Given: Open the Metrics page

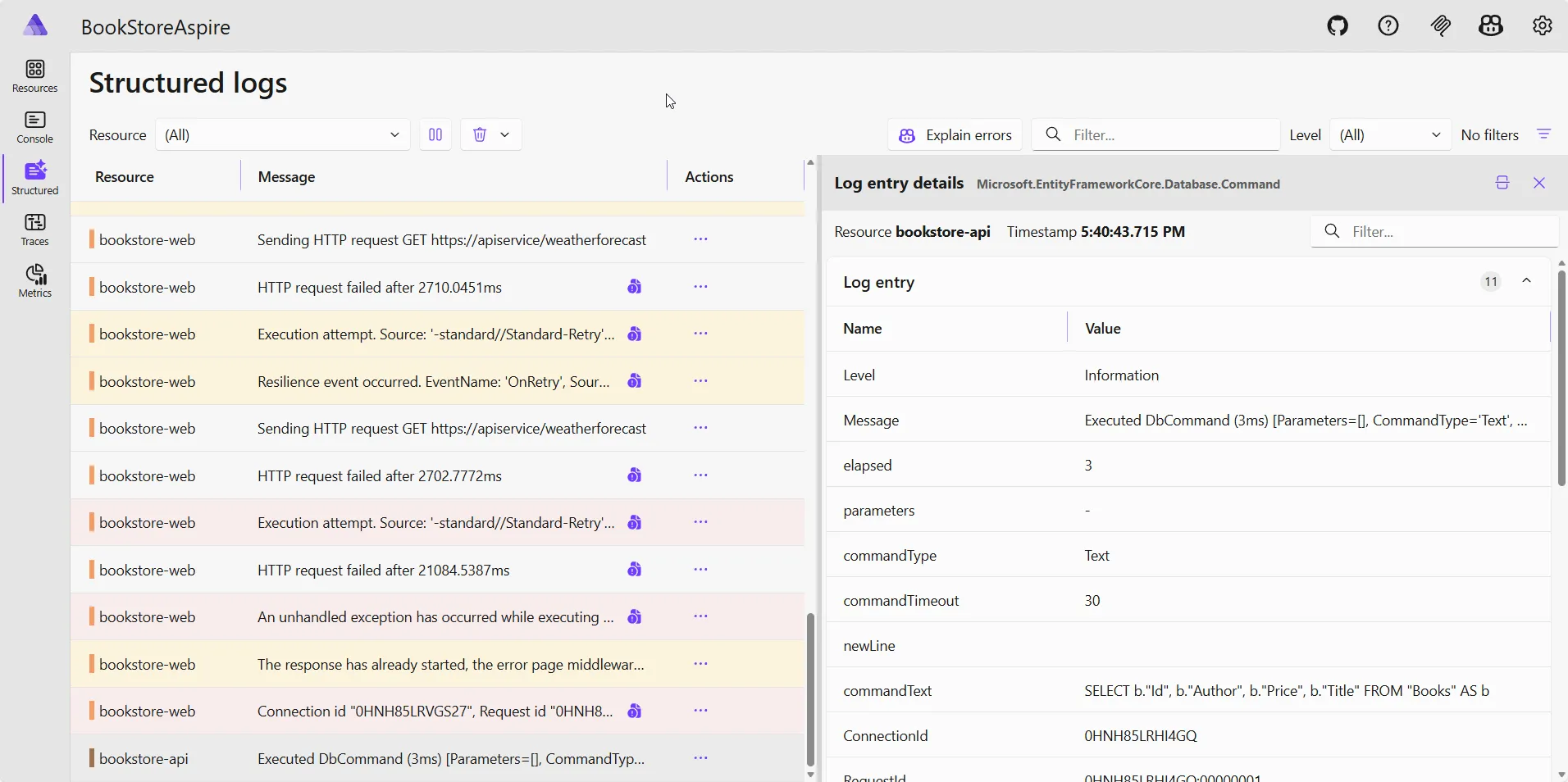Looking at the screenshot, I should (x=35, y=281).
